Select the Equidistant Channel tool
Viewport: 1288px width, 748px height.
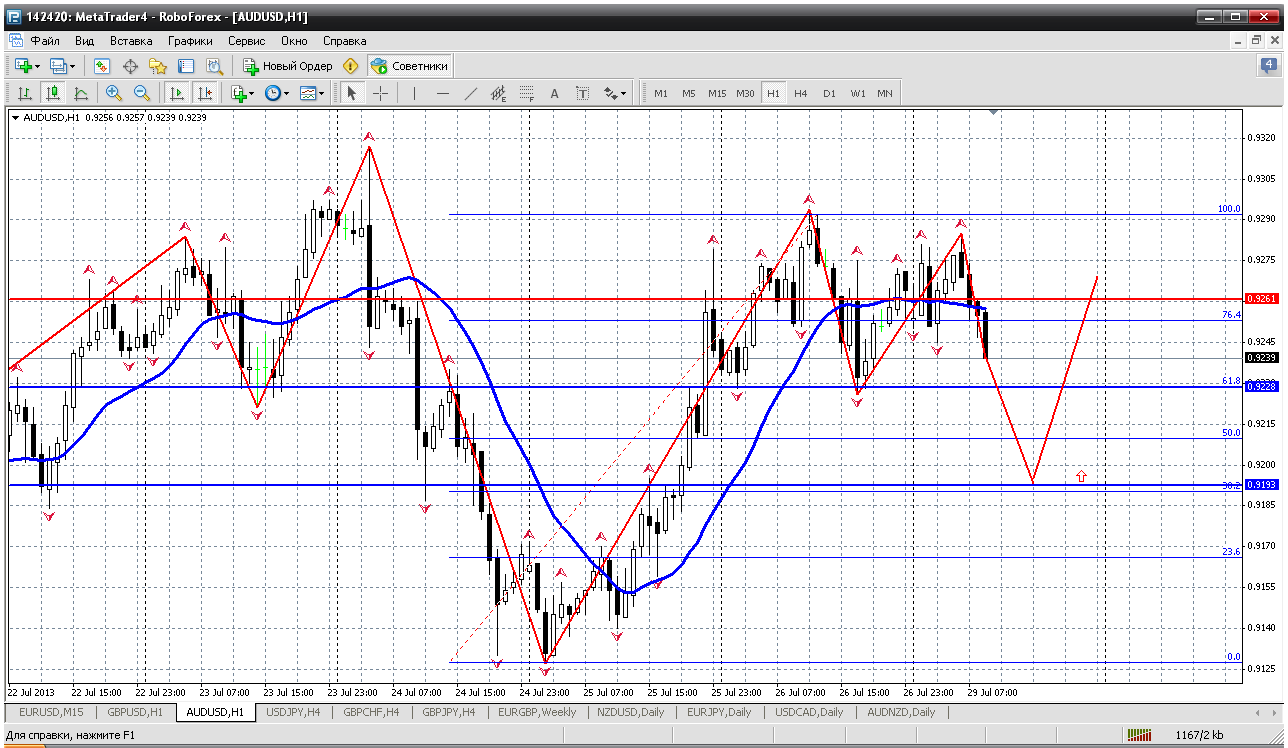point(499,93)
